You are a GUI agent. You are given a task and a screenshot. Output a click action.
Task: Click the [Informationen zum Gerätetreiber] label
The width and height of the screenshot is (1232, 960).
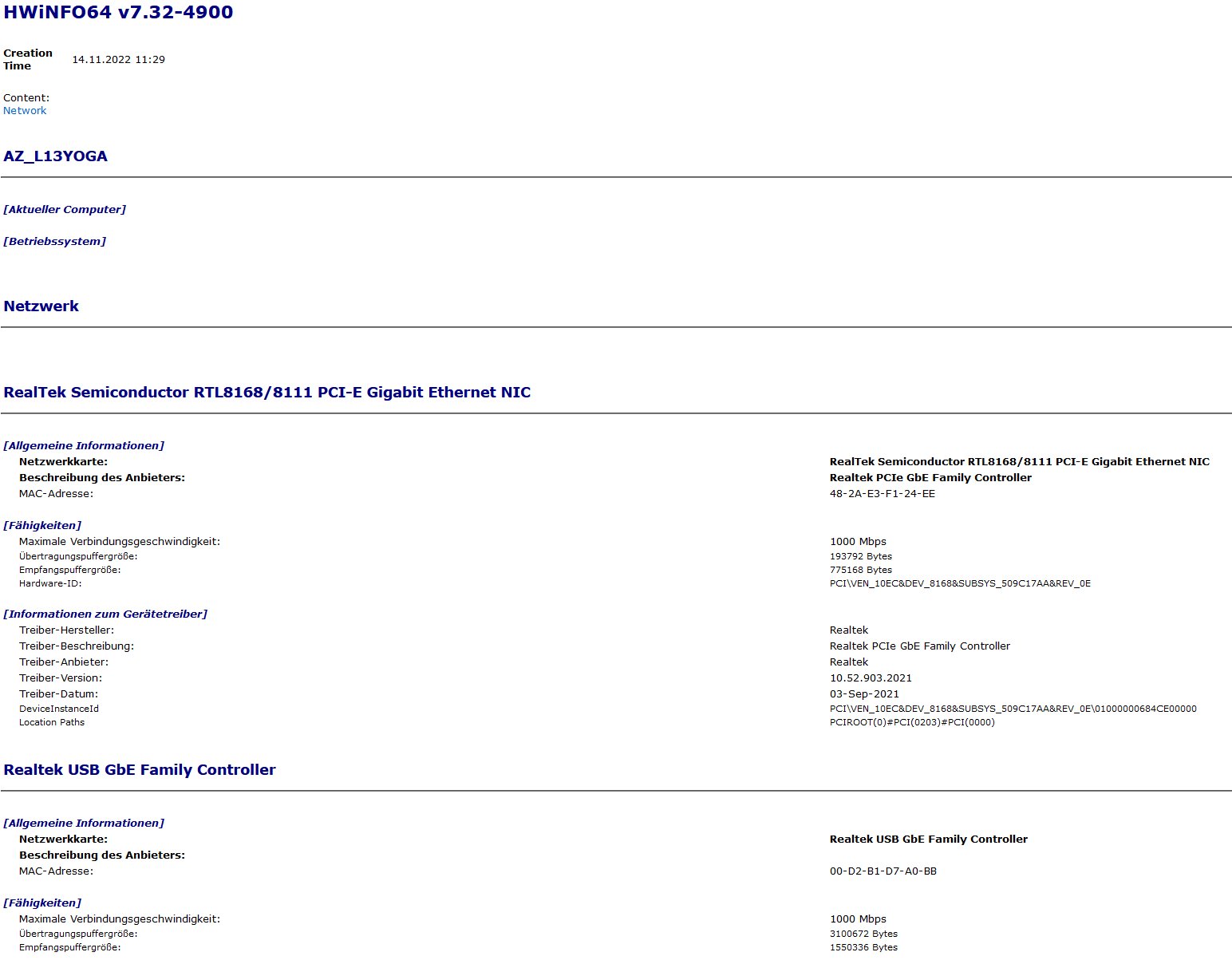tap(105, 614)
